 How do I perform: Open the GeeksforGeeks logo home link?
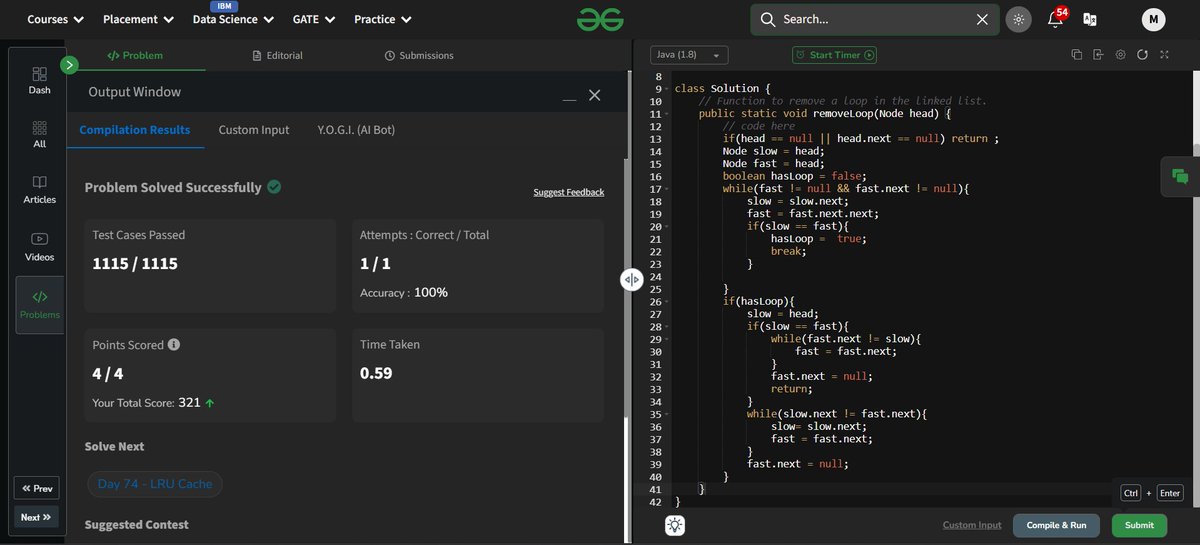coord(600,19)
